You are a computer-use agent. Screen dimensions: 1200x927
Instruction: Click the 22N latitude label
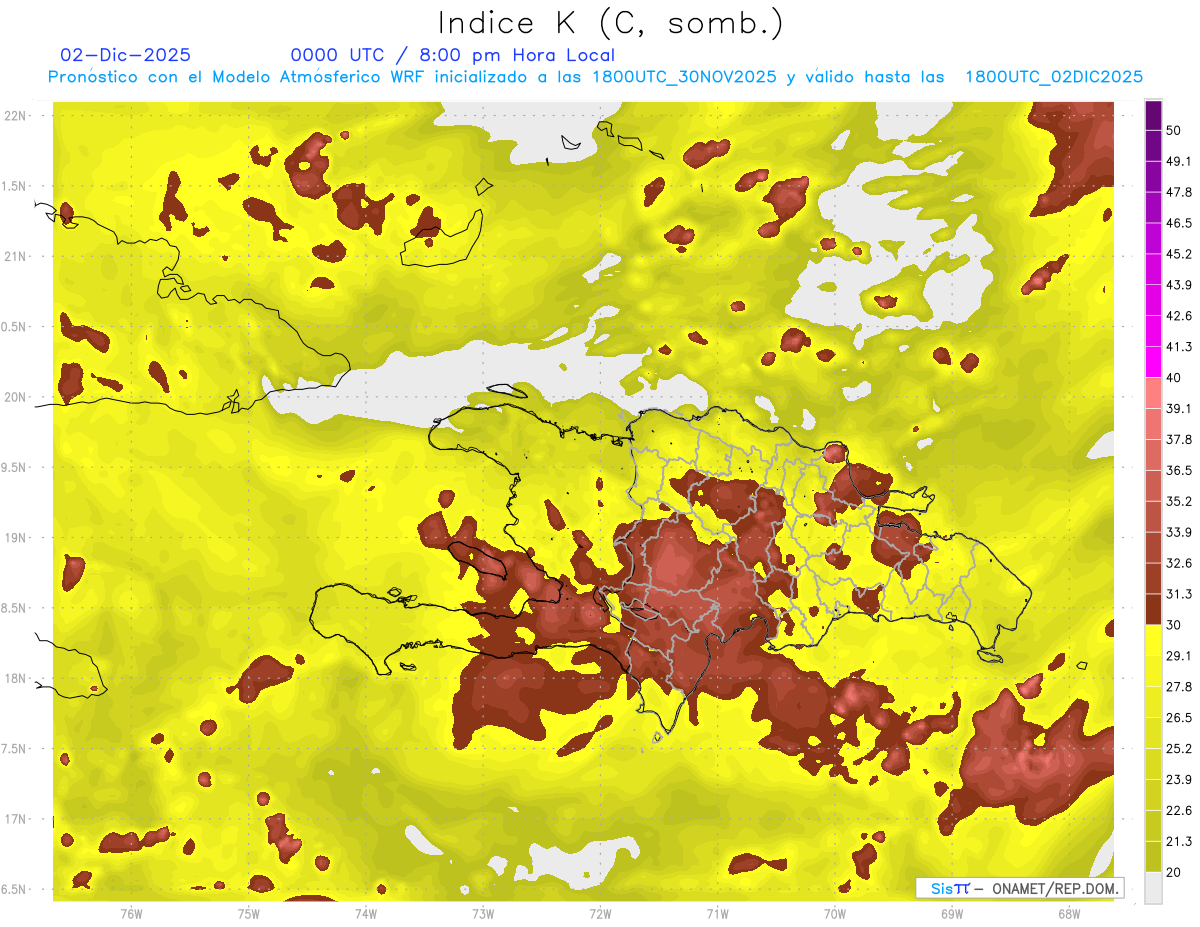[x=15, y=116]
